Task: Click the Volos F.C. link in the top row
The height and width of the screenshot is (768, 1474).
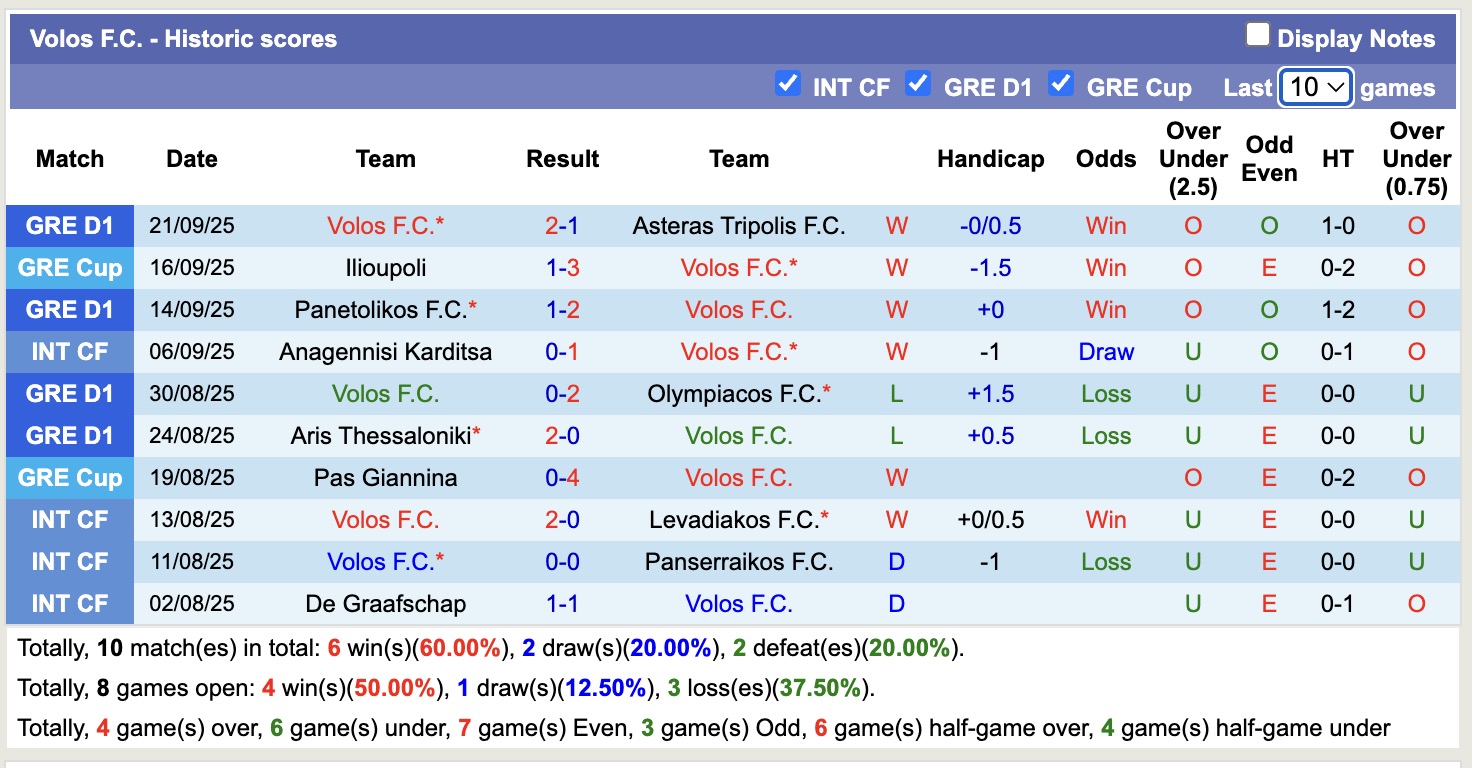Action: (x=384, y=225)
